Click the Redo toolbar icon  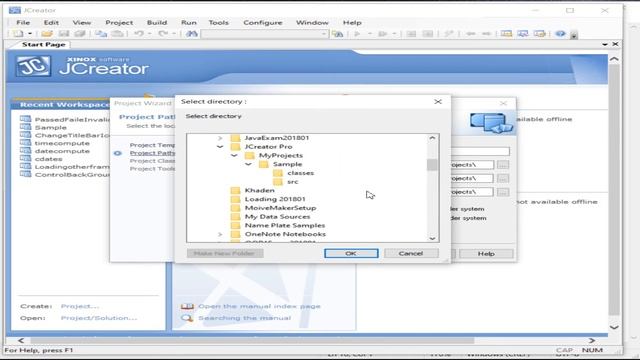pos(163,34)
